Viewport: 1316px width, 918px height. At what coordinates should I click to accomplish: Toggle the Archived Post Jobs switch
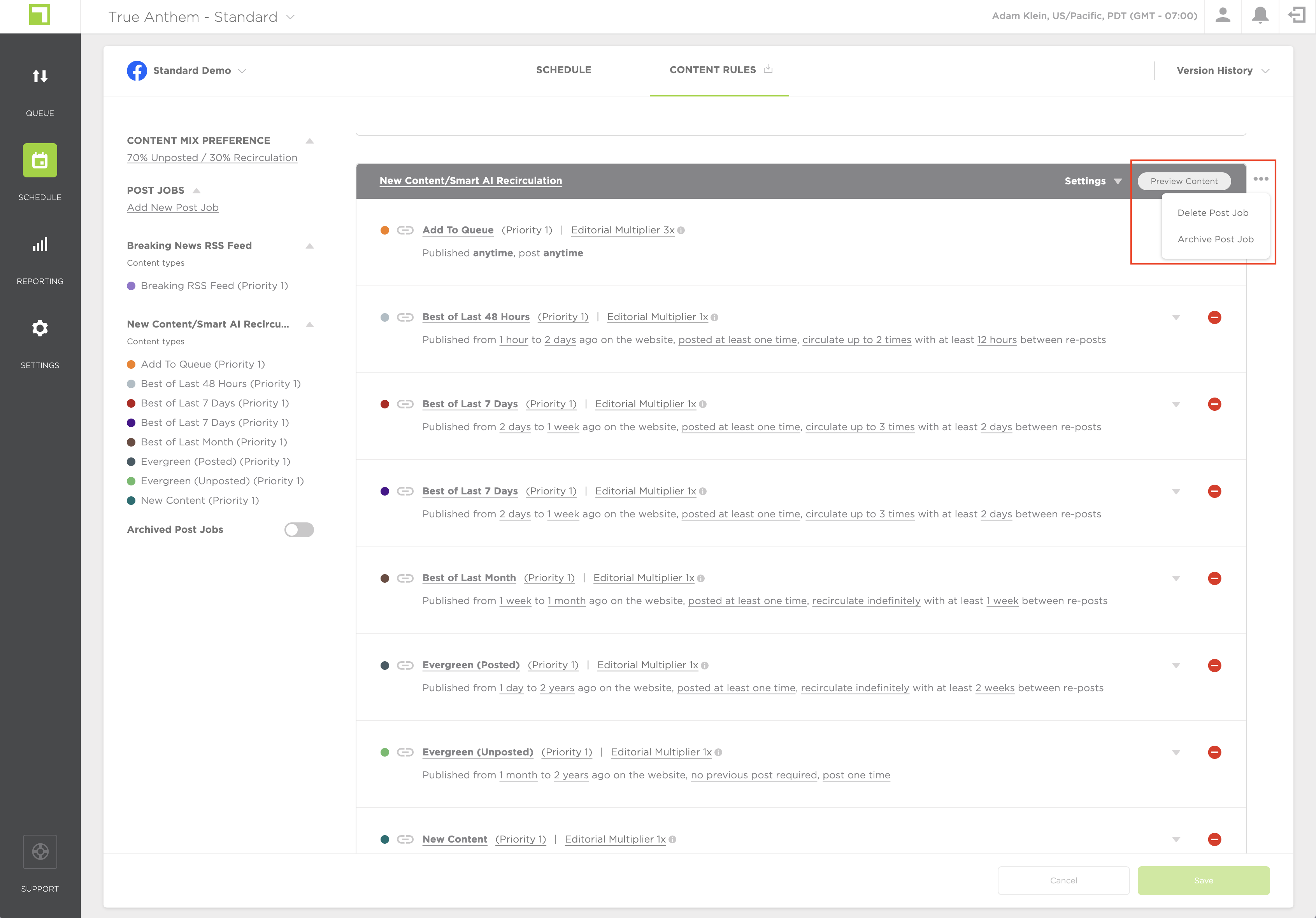pos(299,529)
